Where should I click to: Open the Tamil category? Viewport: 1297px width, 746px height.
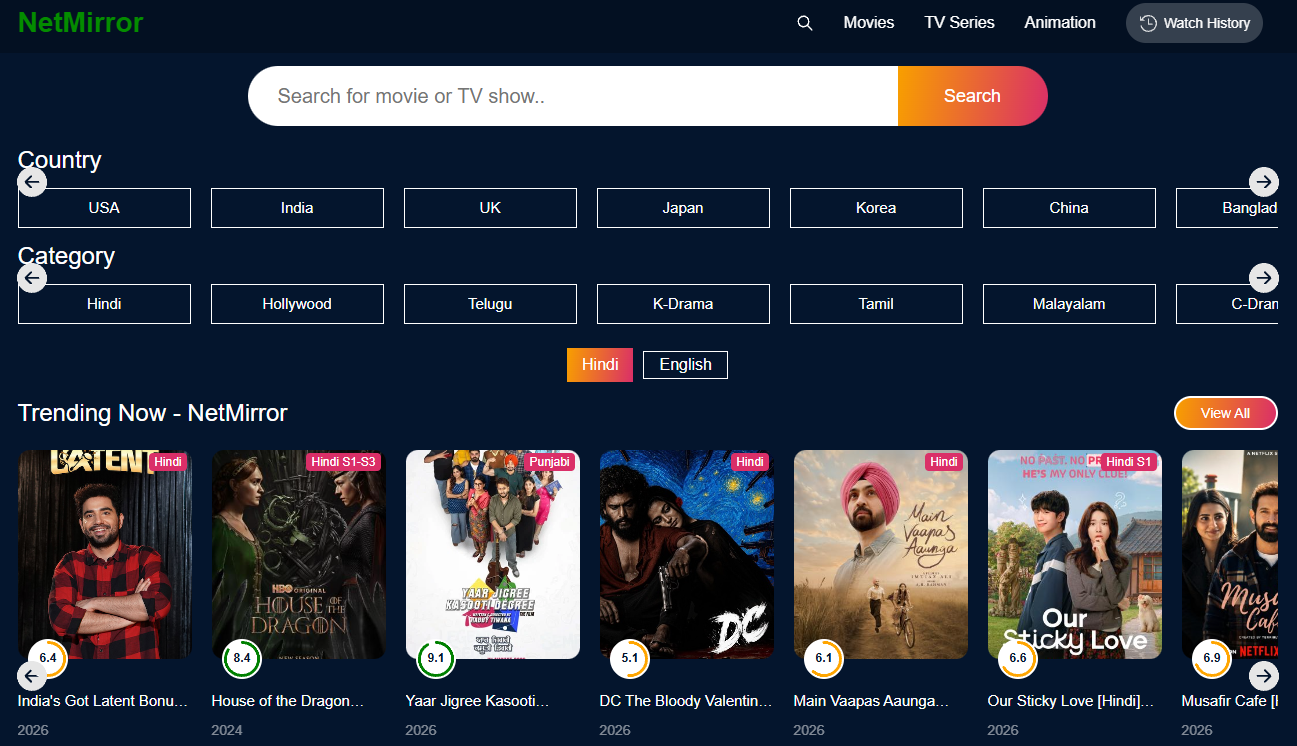[x=876, y=304]
